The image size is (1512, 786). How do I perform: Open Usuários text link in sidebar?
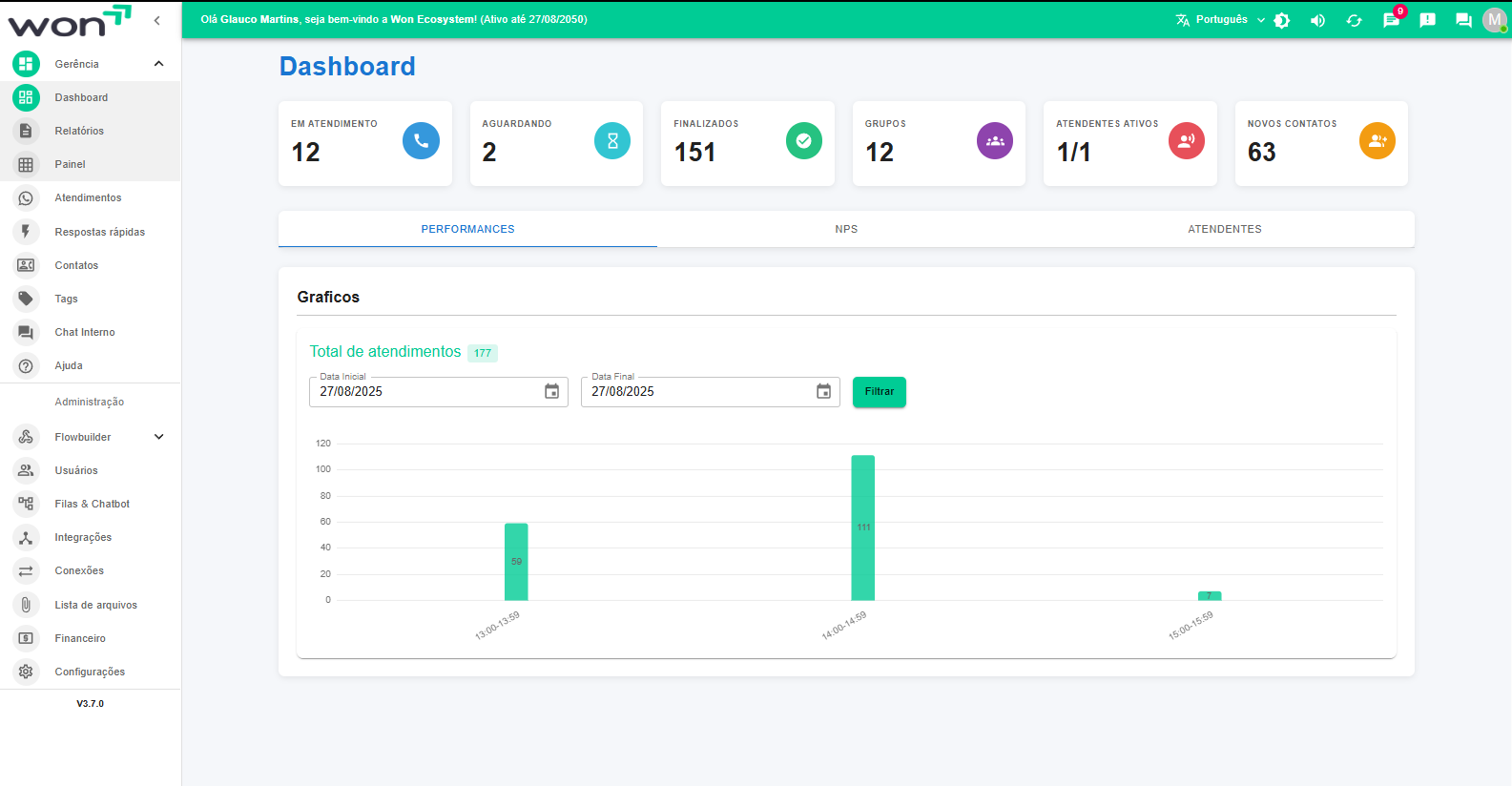pos(76,470)
